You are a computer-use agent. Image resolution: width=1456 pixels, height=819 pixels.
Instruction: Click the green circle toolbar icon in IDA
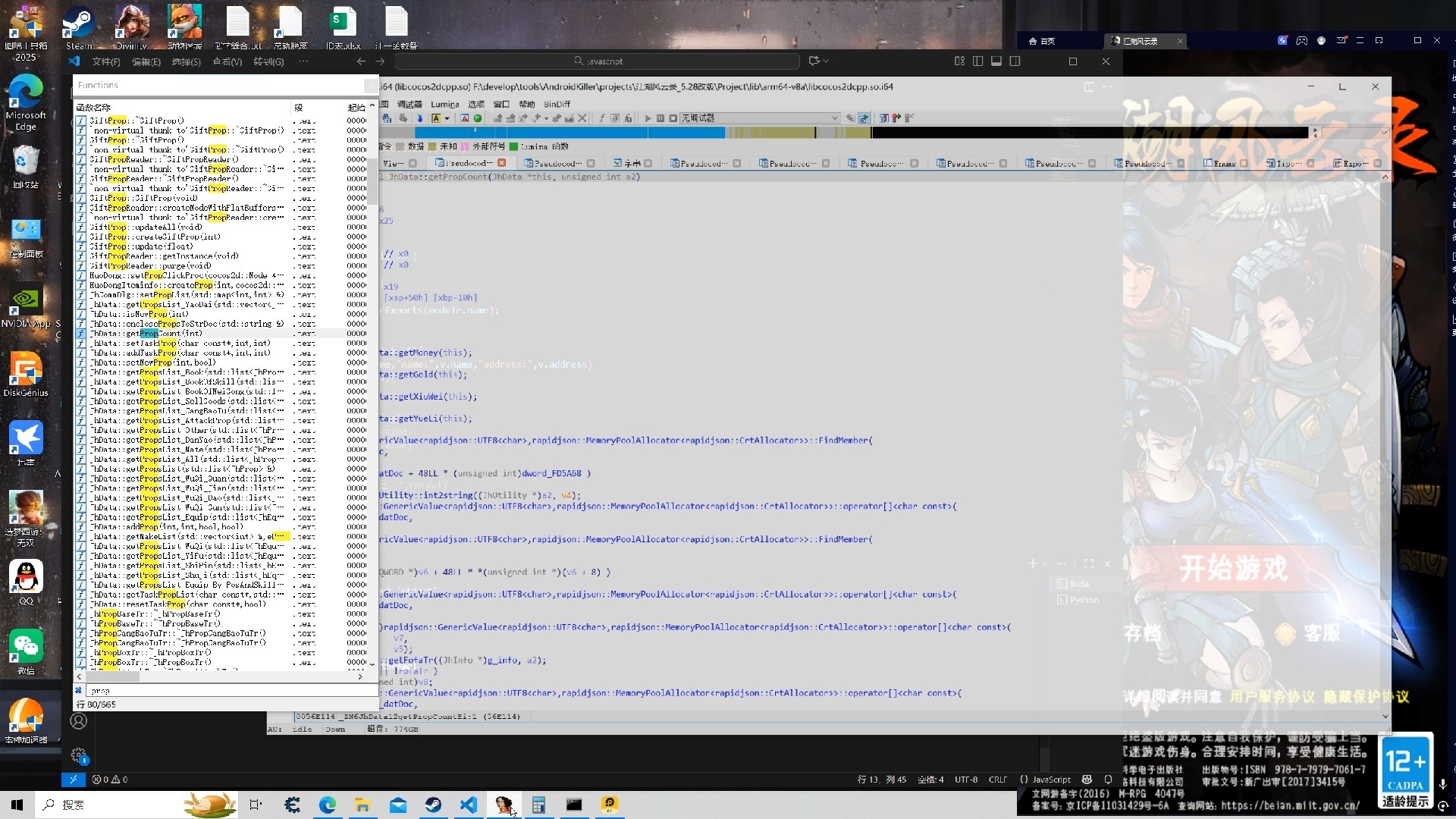click(x=478, y=118)
